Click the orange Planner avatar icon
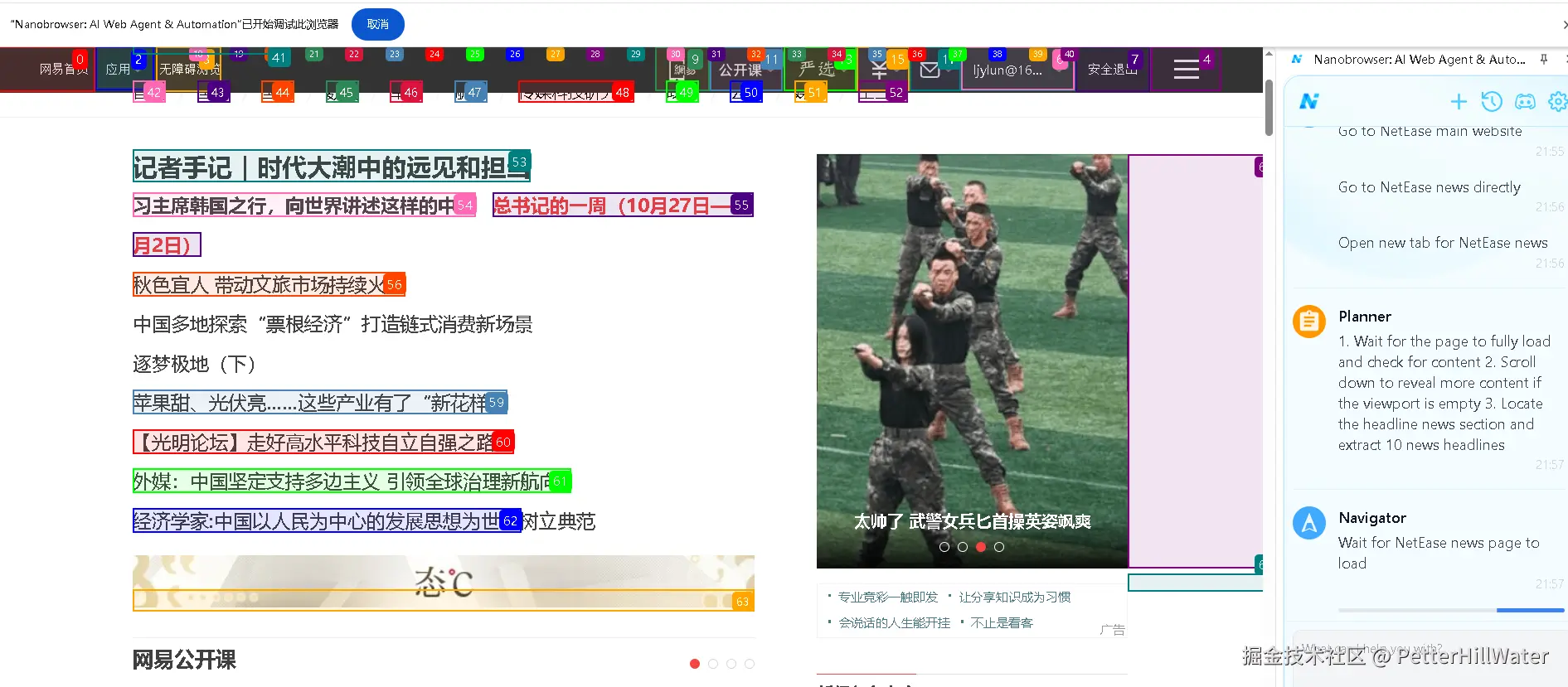Screen dimensions: 1568x687 [1309, 322]
